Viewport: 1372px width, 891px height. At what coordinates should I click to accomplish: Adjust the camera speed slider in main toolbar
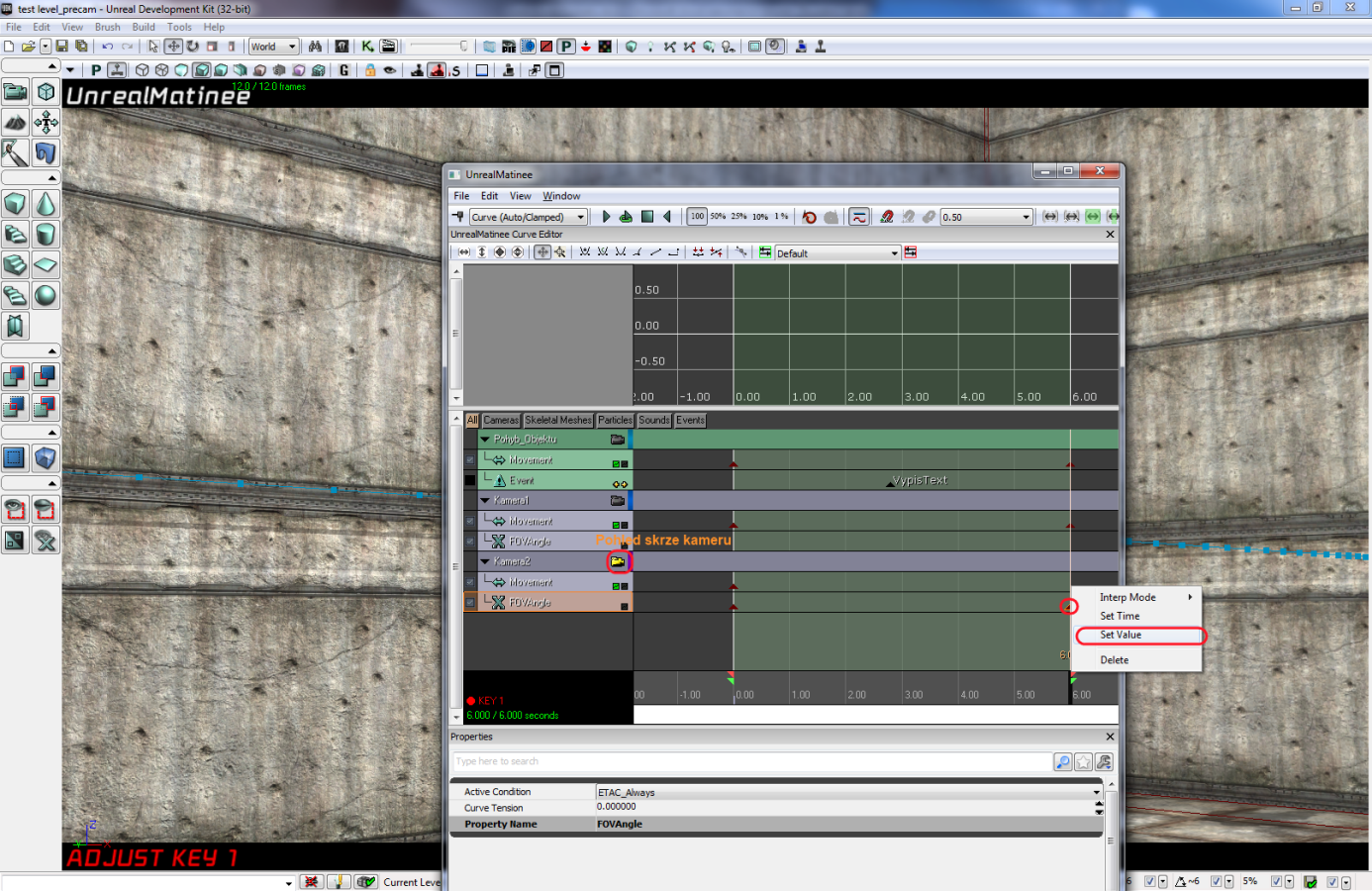(438, 47)
